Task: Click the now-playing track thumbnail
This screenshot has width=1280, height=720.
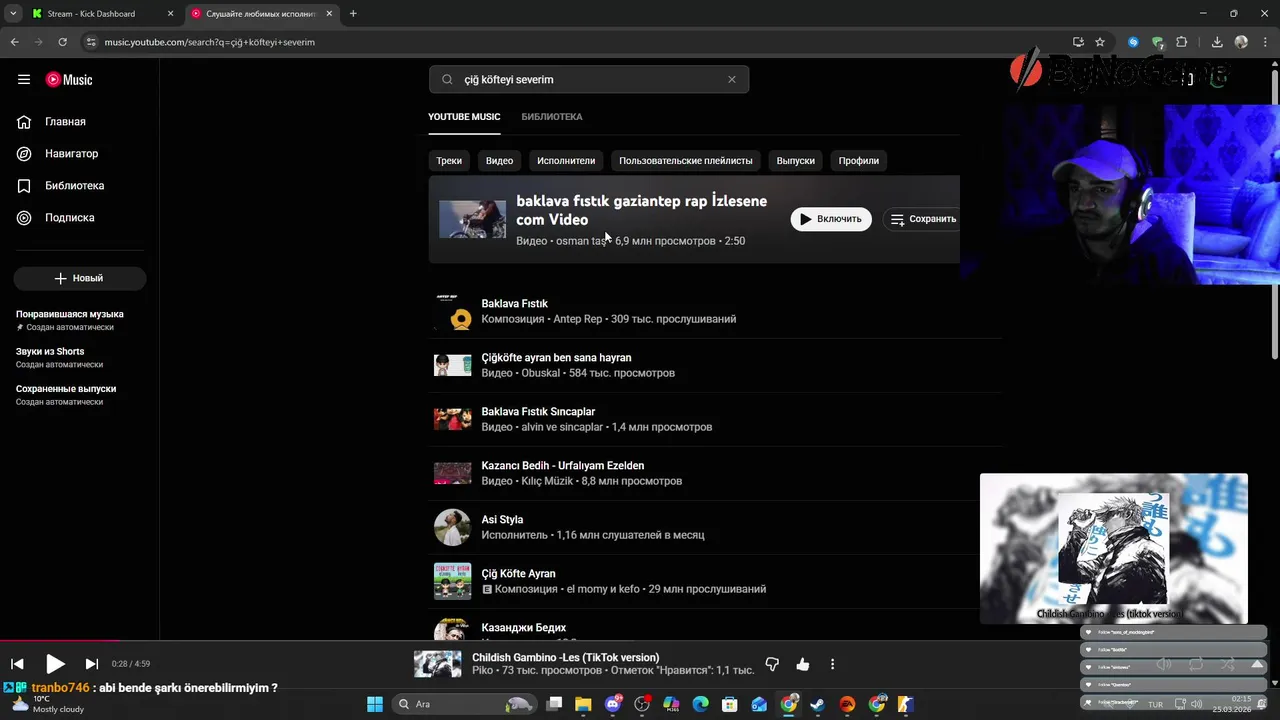Action: 438,664
